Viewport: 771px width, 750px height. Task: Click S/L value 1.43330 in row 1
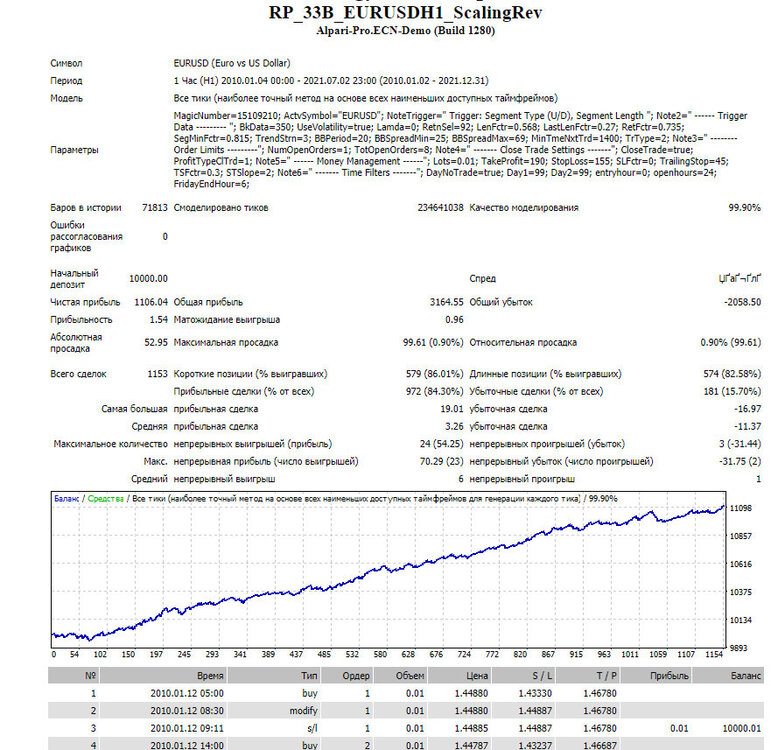click(x=535, y=693)
